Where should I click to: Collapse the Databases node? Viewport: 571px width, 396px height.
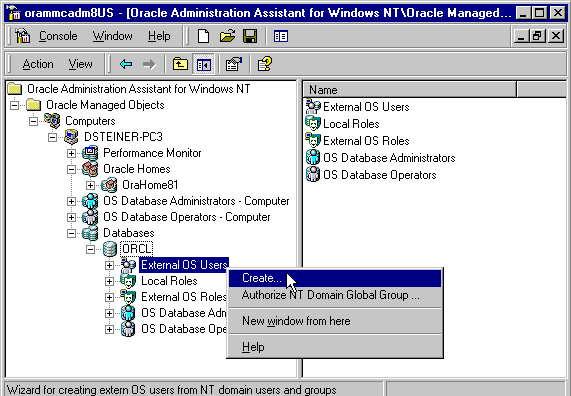(x=71, y=234)
